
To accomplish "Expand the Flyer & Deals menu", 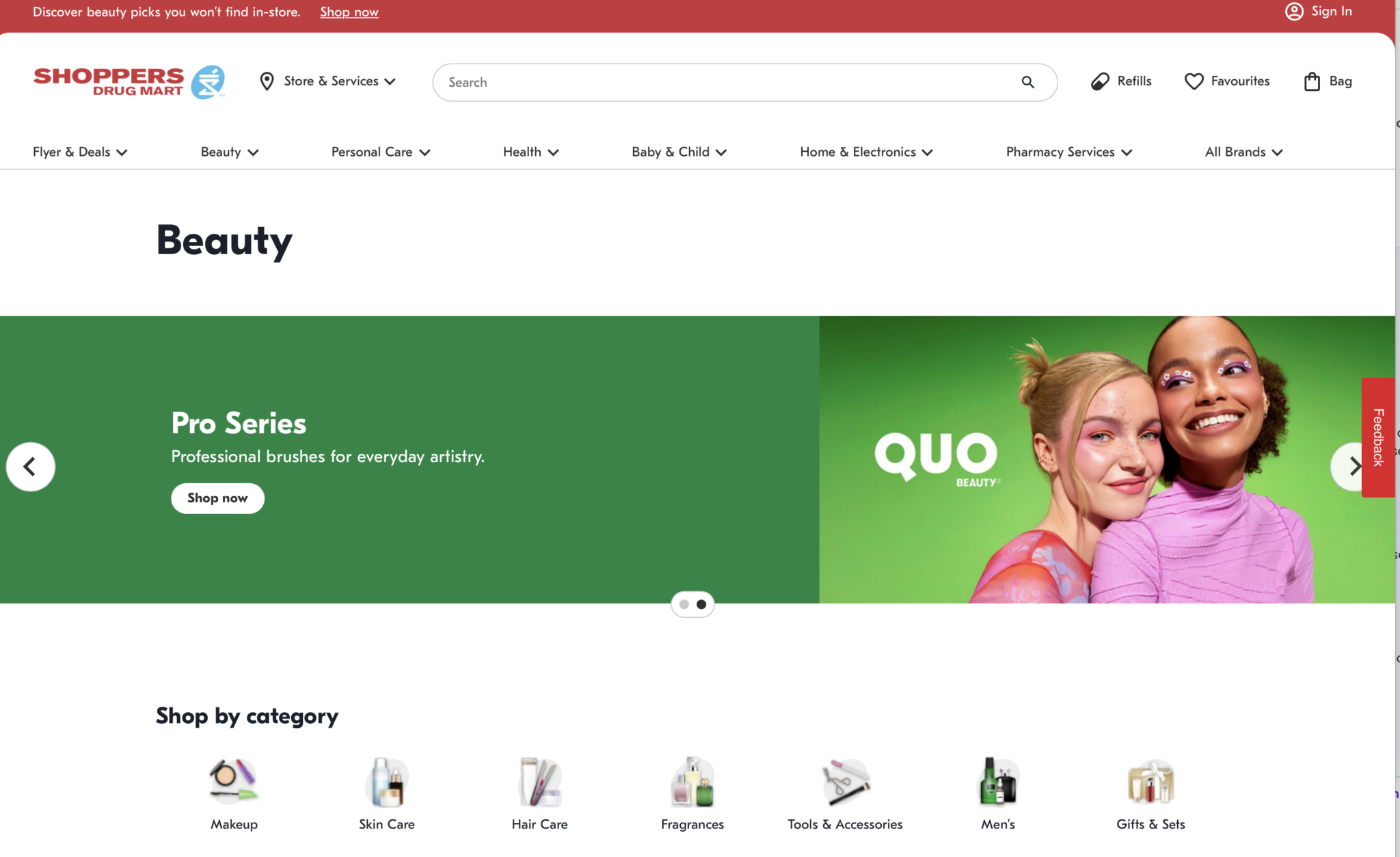I will coord(80,152).
